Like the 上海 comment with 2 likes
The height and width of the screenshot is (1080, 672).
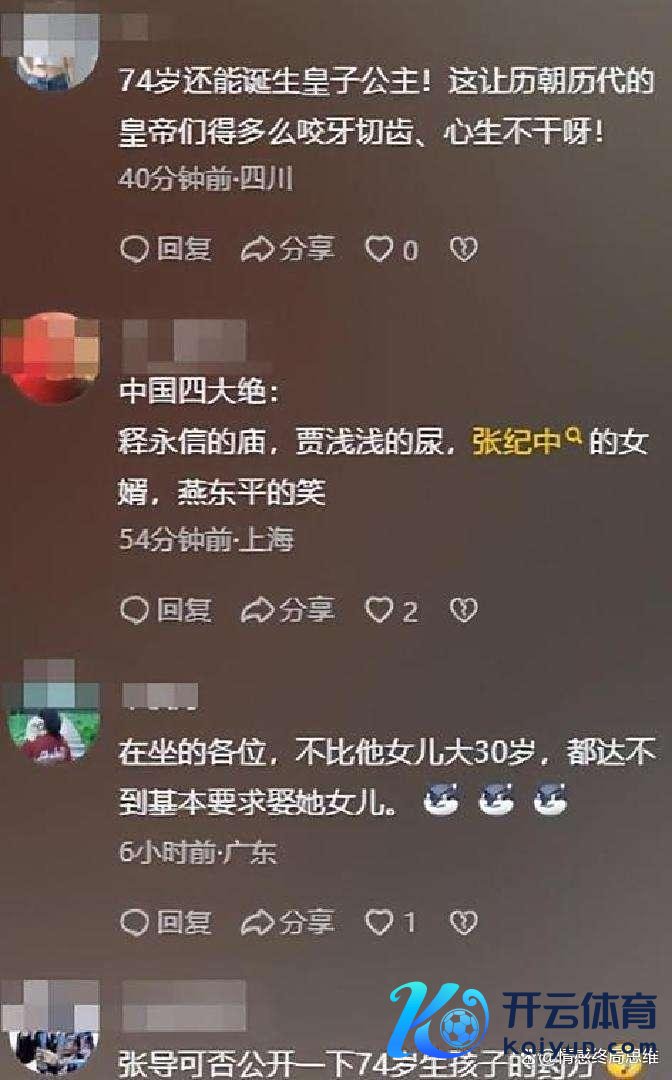pos(392,610)
